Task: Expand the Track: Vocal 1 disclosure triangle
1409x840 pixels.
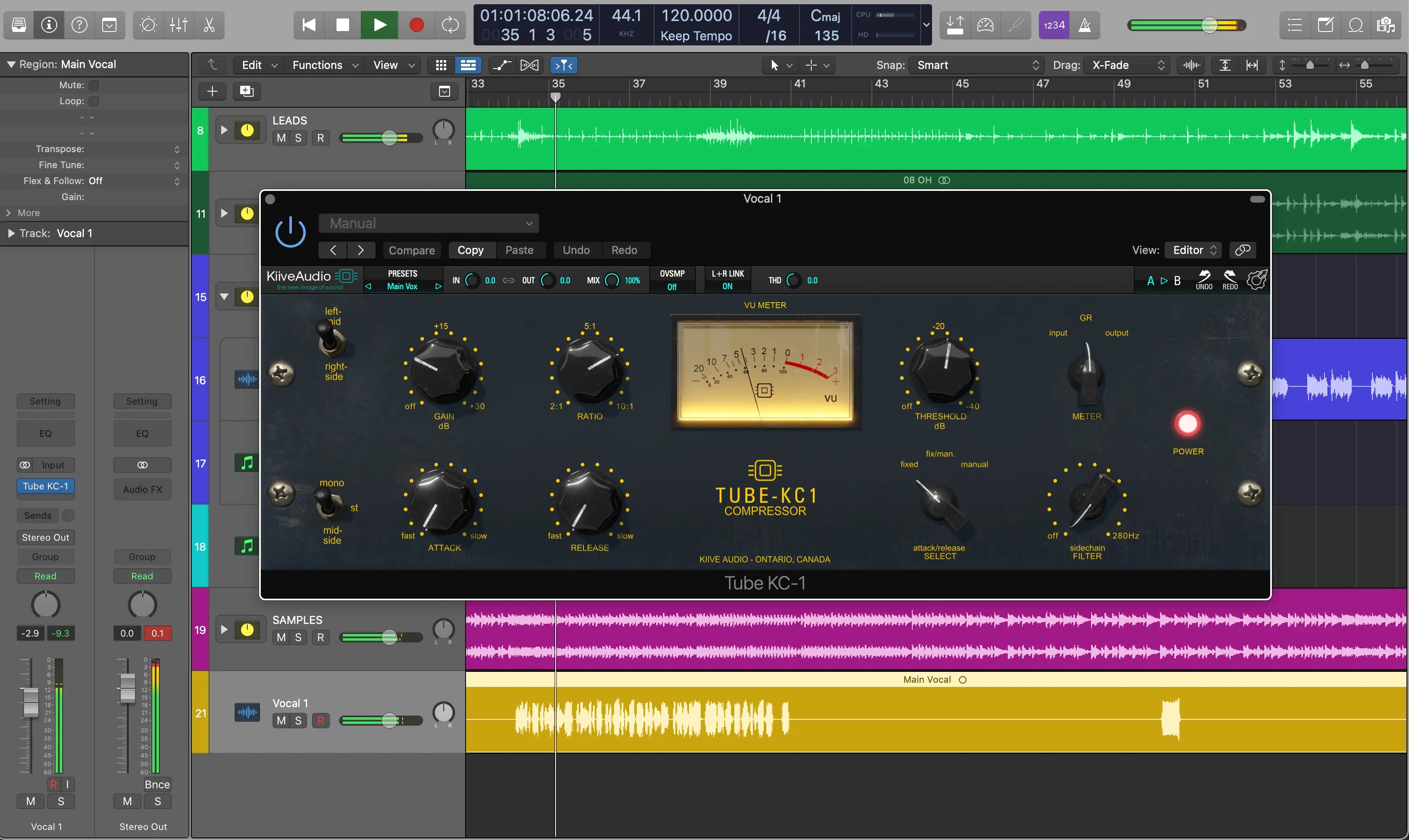Action: tap(11, 233)
